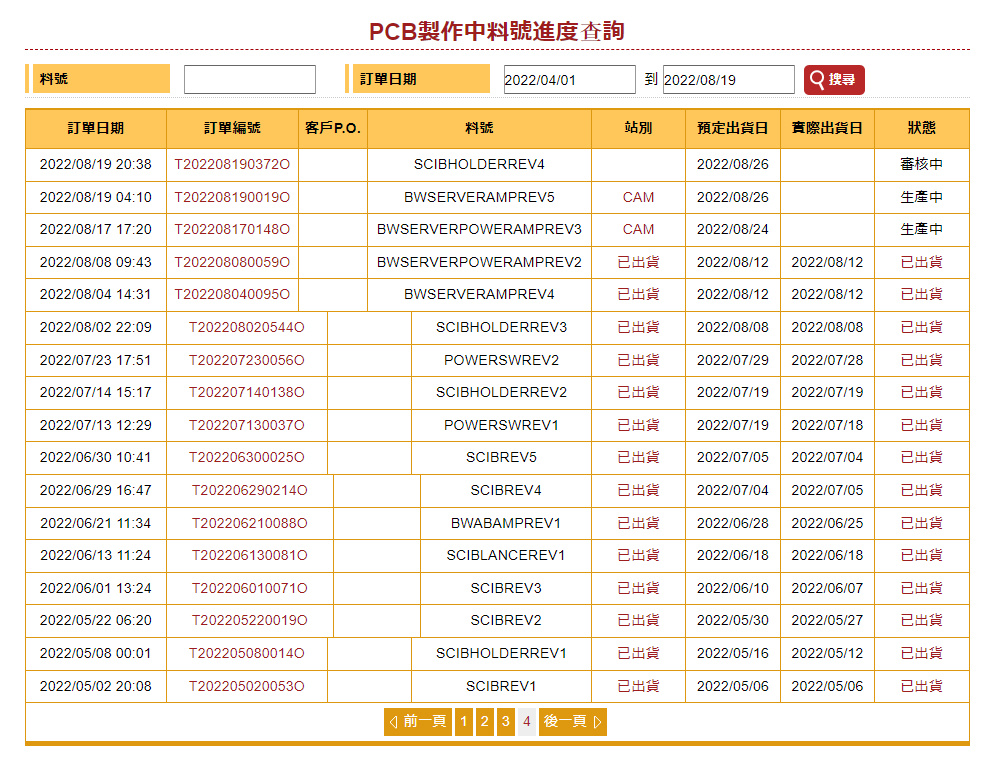Go to next page 後一頁
This screenshot has width=989, height=761.
coord(573,721)
